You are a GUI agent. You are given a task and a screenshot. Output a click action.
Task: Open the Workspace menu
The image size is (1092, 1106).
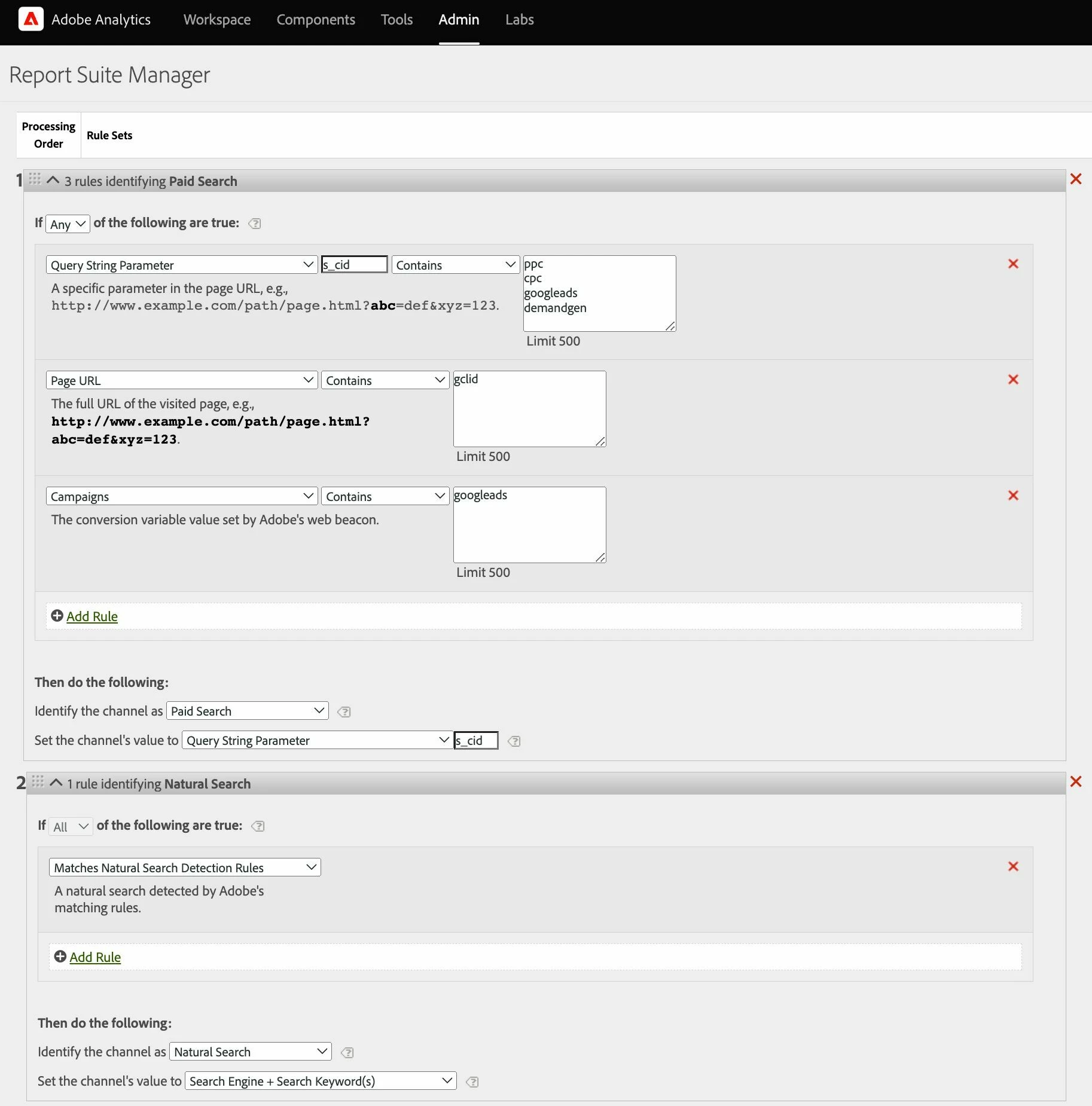click(217, 20)
